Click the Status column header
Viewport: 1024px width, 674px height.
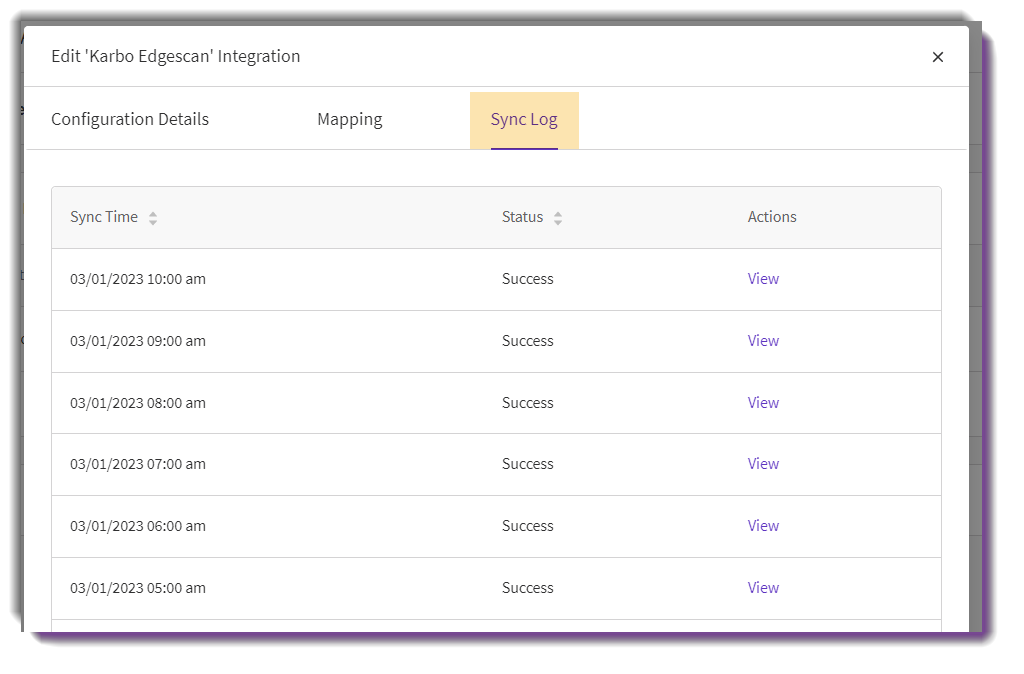(x=522, y=217)
